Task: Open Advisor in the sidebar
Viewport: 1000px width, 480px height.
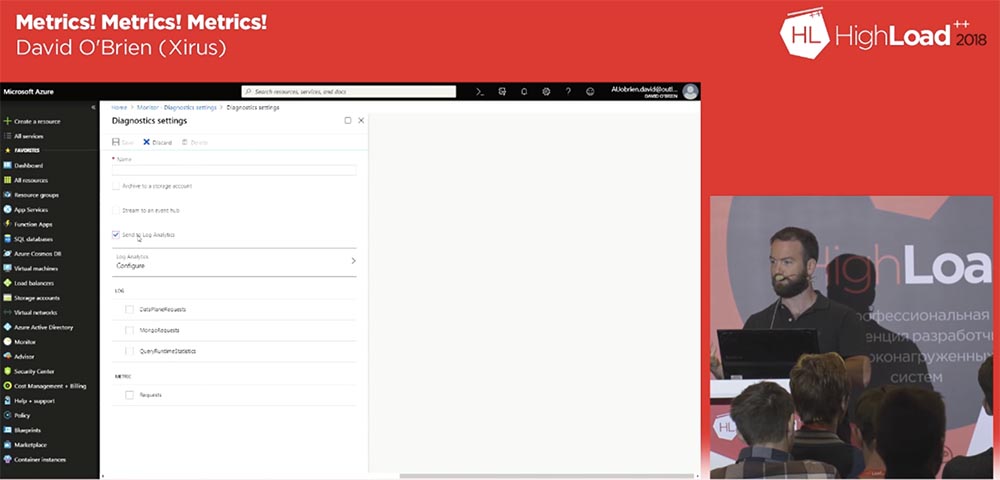Action: pos(24,356)
